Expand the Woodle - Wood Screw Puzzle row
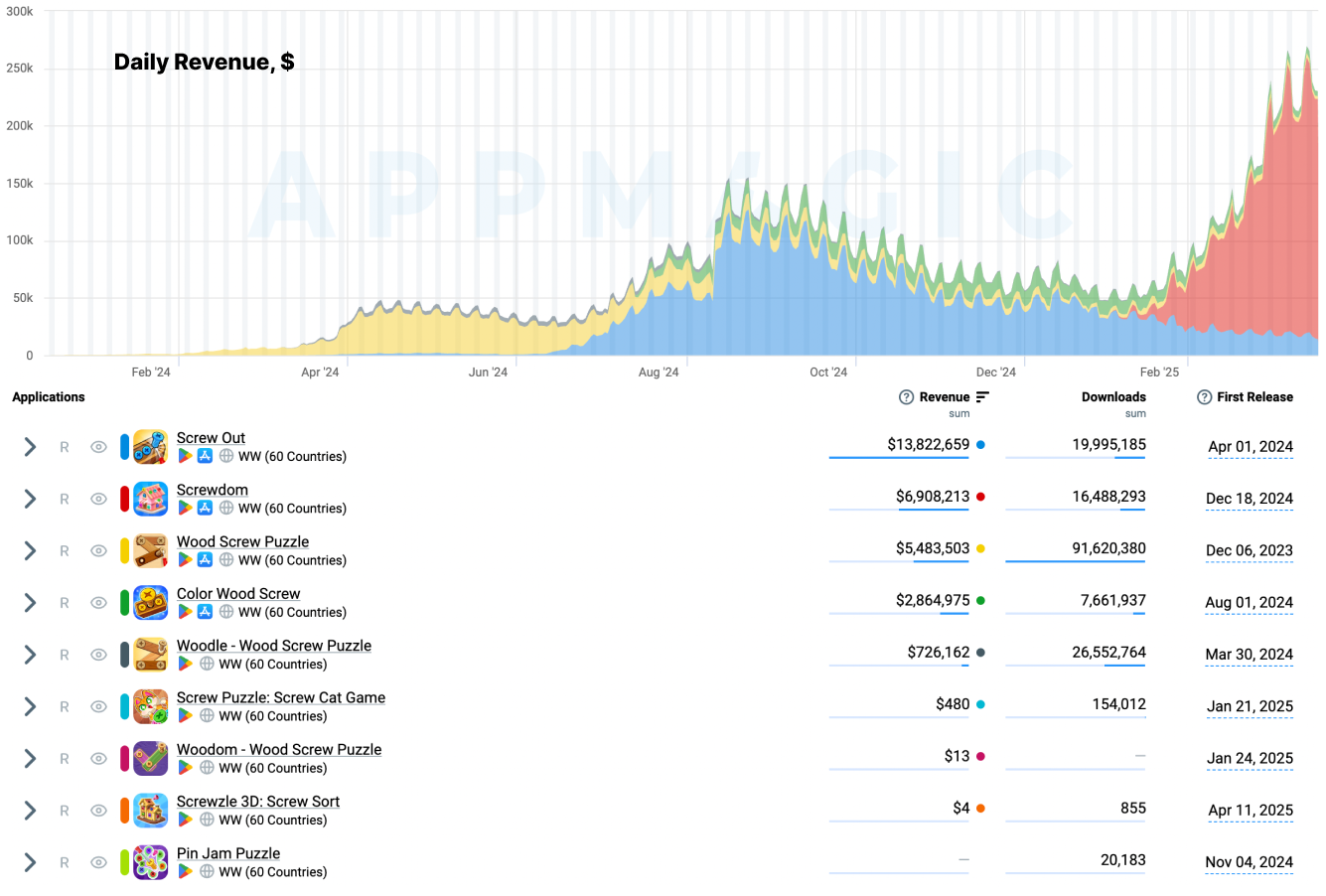Image resolution: width=1326 pixels, height=896 pixels. point(30,655)
